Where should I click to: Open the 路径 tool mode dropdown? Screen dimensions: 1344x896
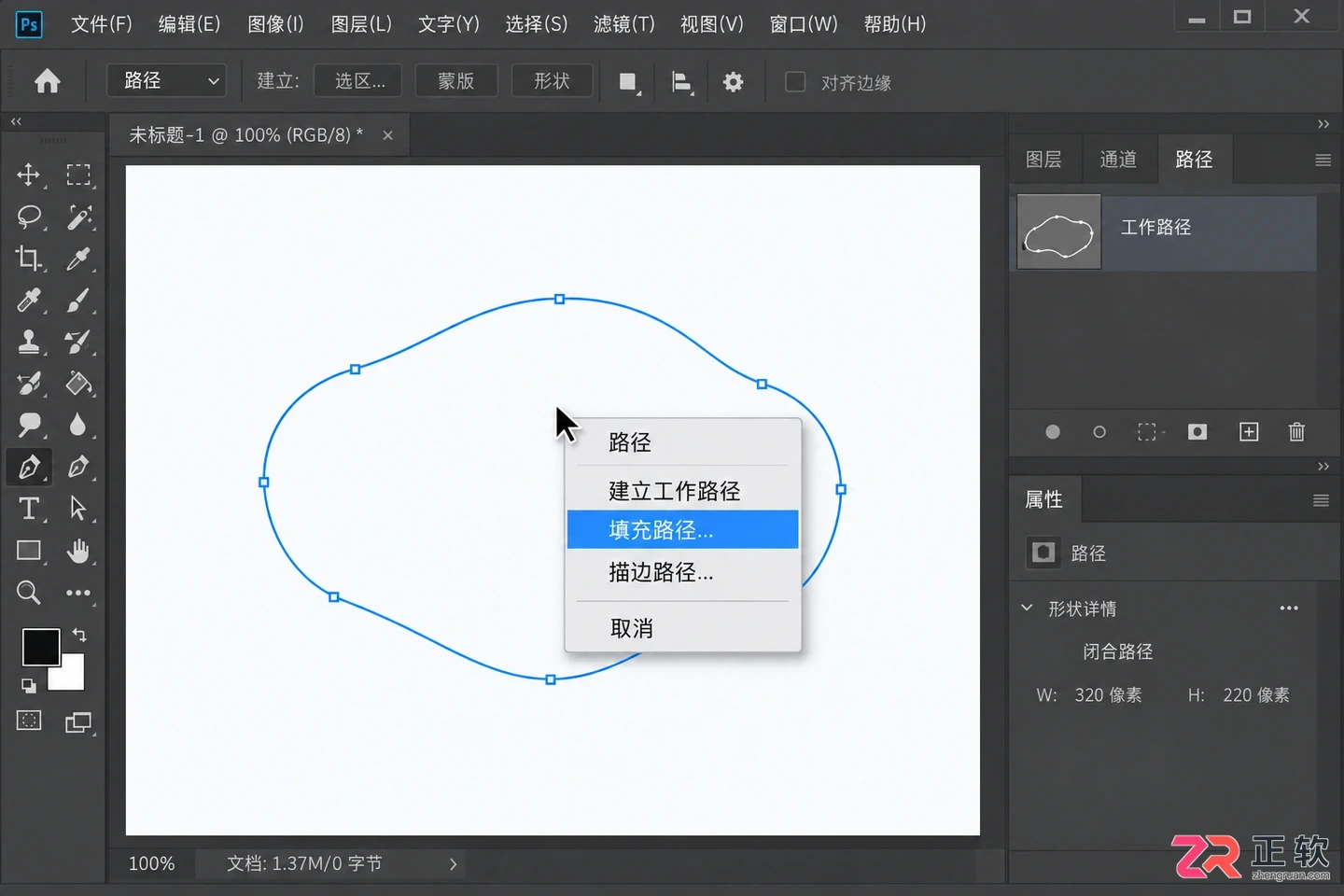[167, 81]
